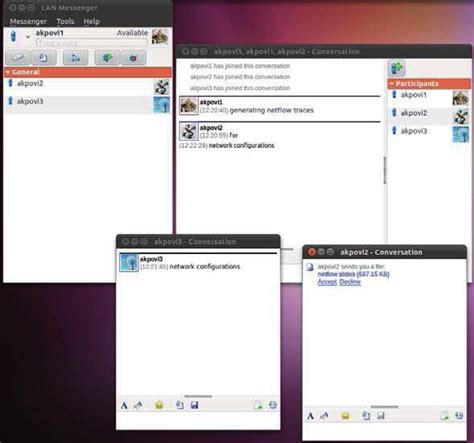
Task: Click the public chat button in LAN Messenger toolbar
Action: coord(133,58)
